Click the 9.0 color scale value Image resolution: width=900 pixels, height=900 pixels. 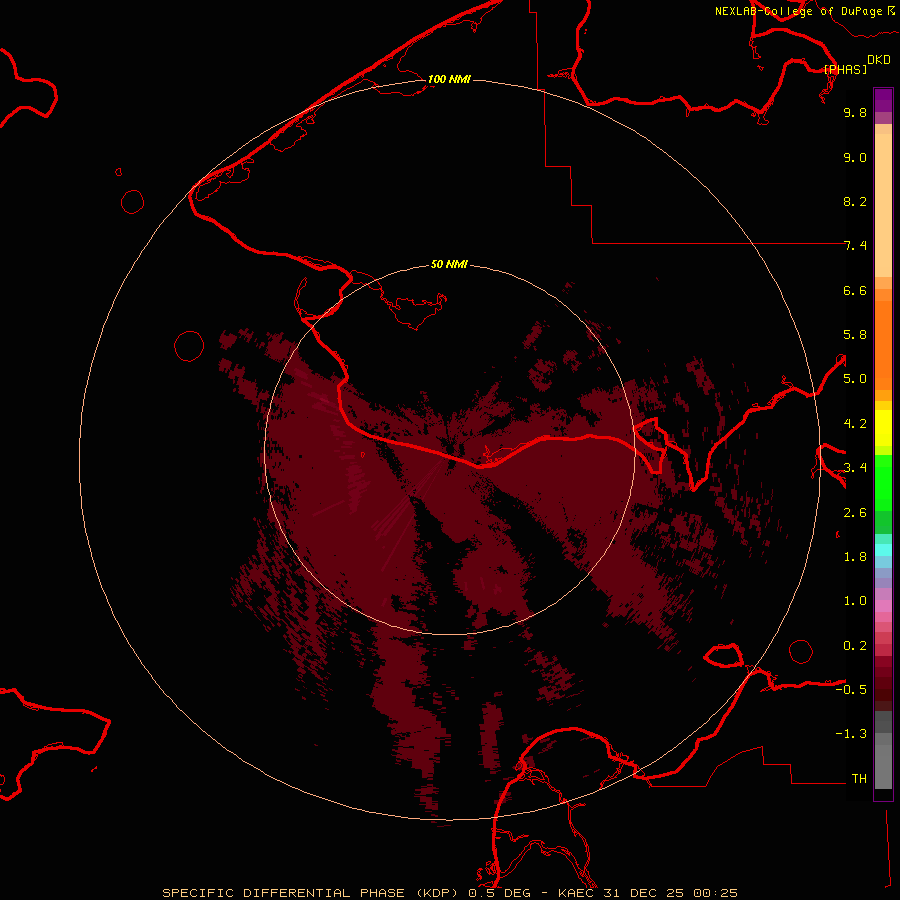click(855, 157)
